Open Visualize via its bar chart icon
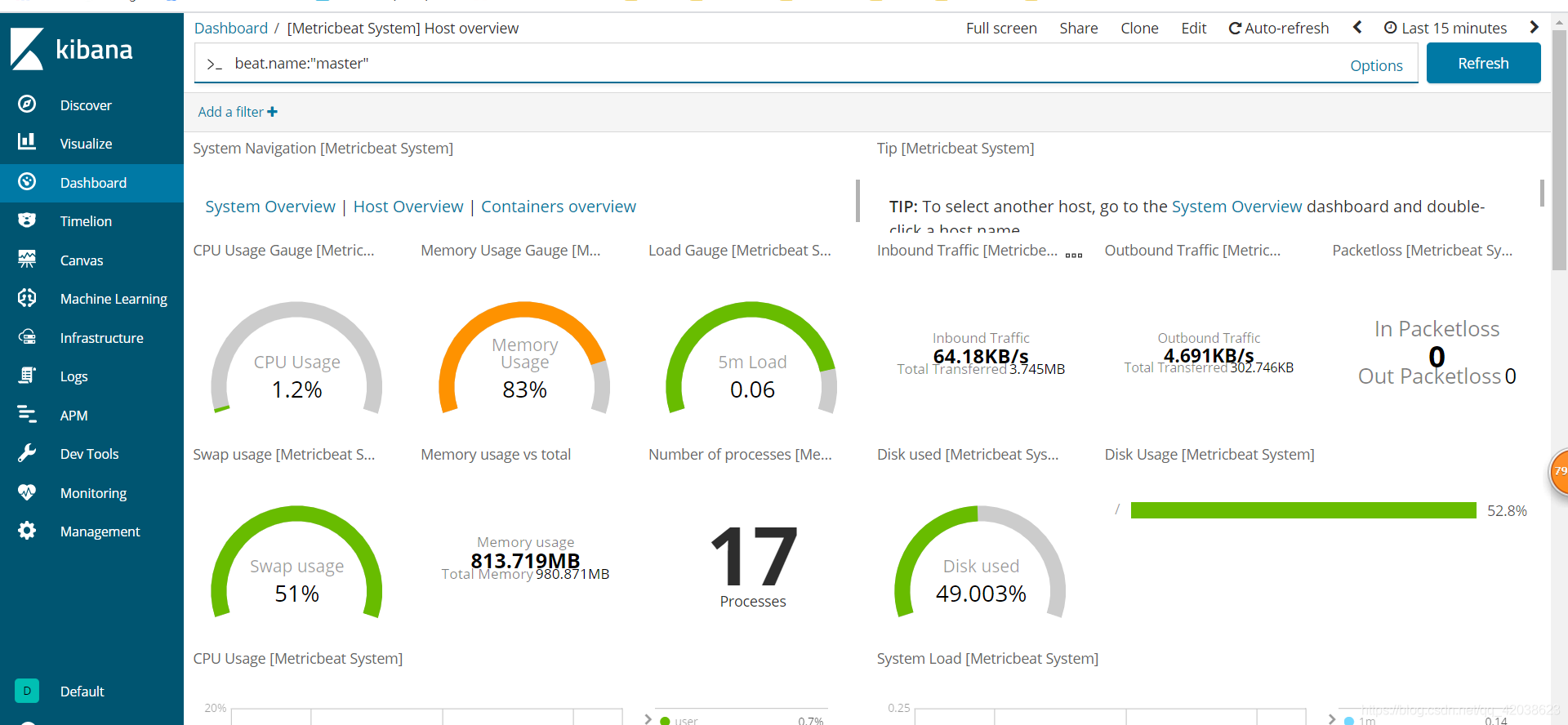Image resolution: width=1568 pixels, height=725 pixels. tap(27, 142)
